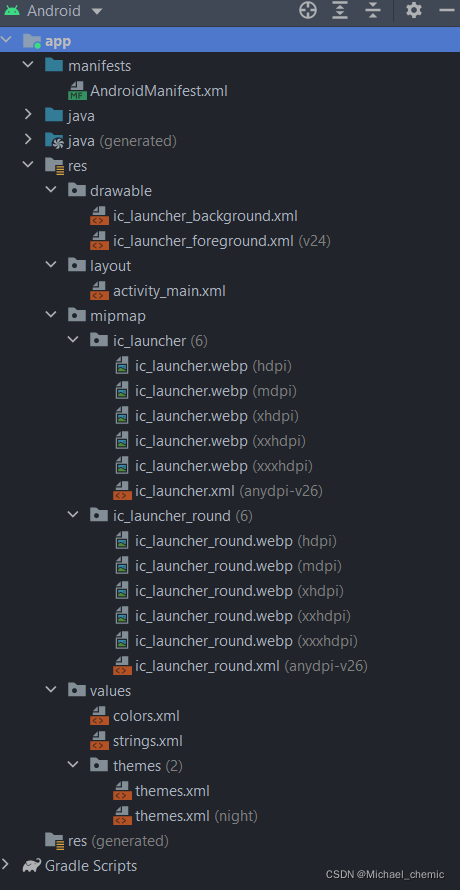Select ic_launcher_round.webp (xxhdpi)
Image resolution: width=460 pixels, height=890 pixels.
242,615
